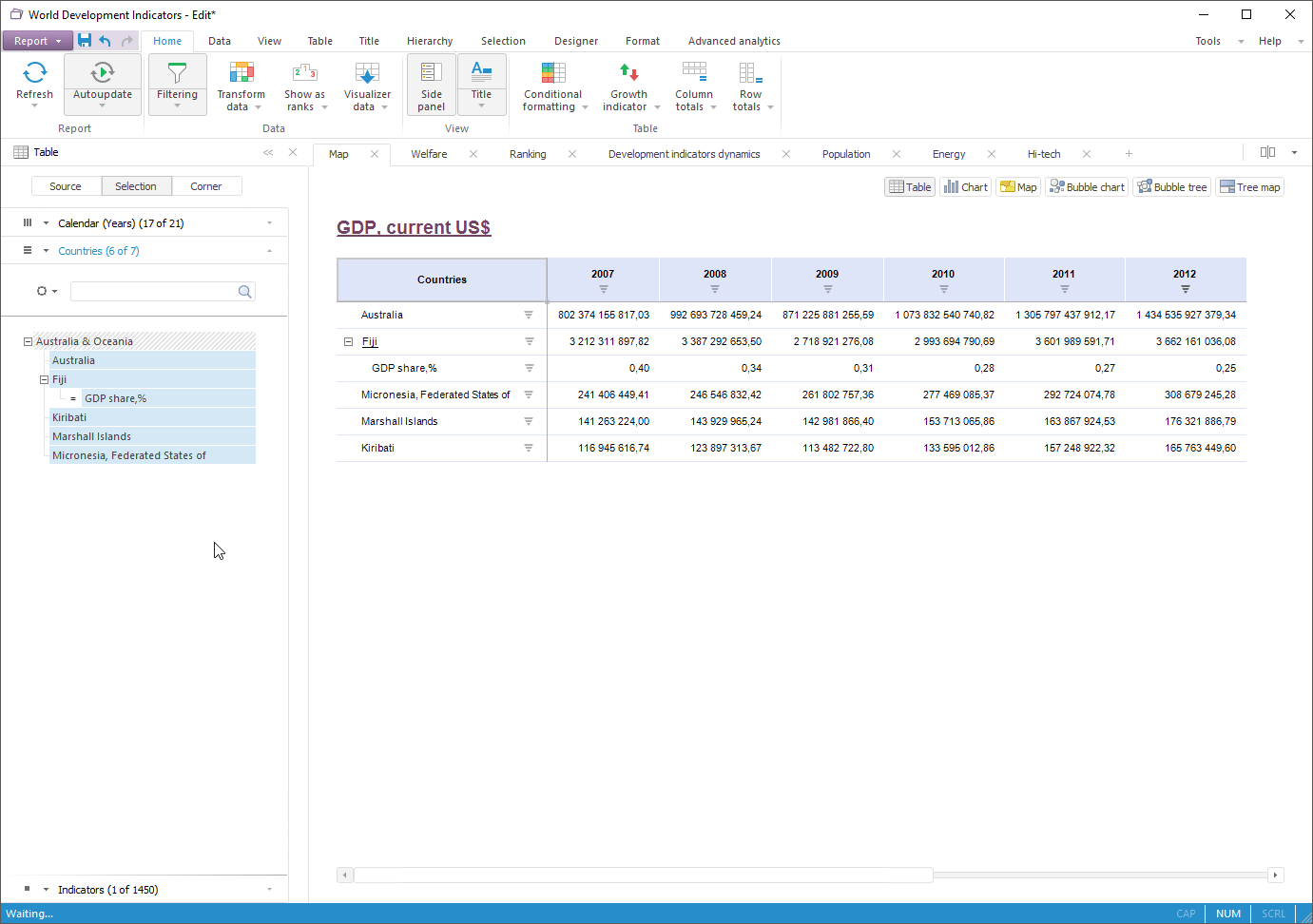
Task: Click the Visualizer data icon
Action: [367, 73]
